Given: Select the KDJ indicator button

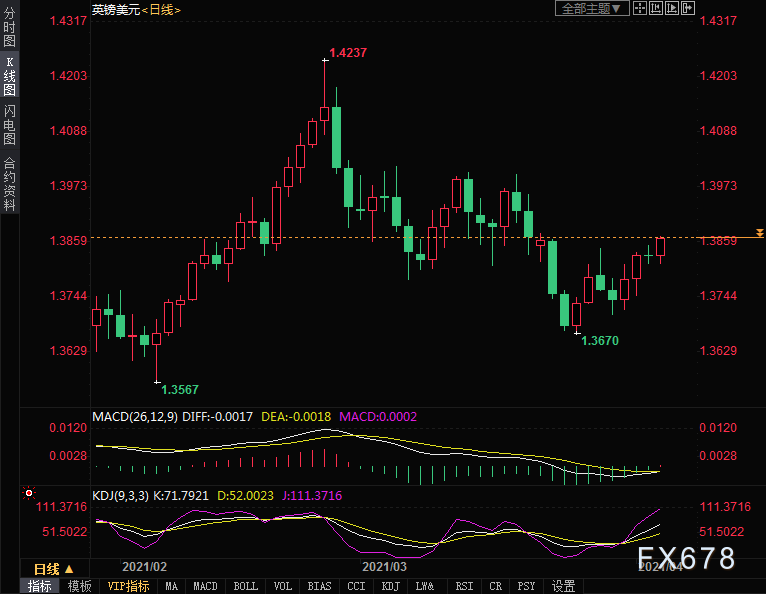Looking at the screenshot, I should coord(390,586).
